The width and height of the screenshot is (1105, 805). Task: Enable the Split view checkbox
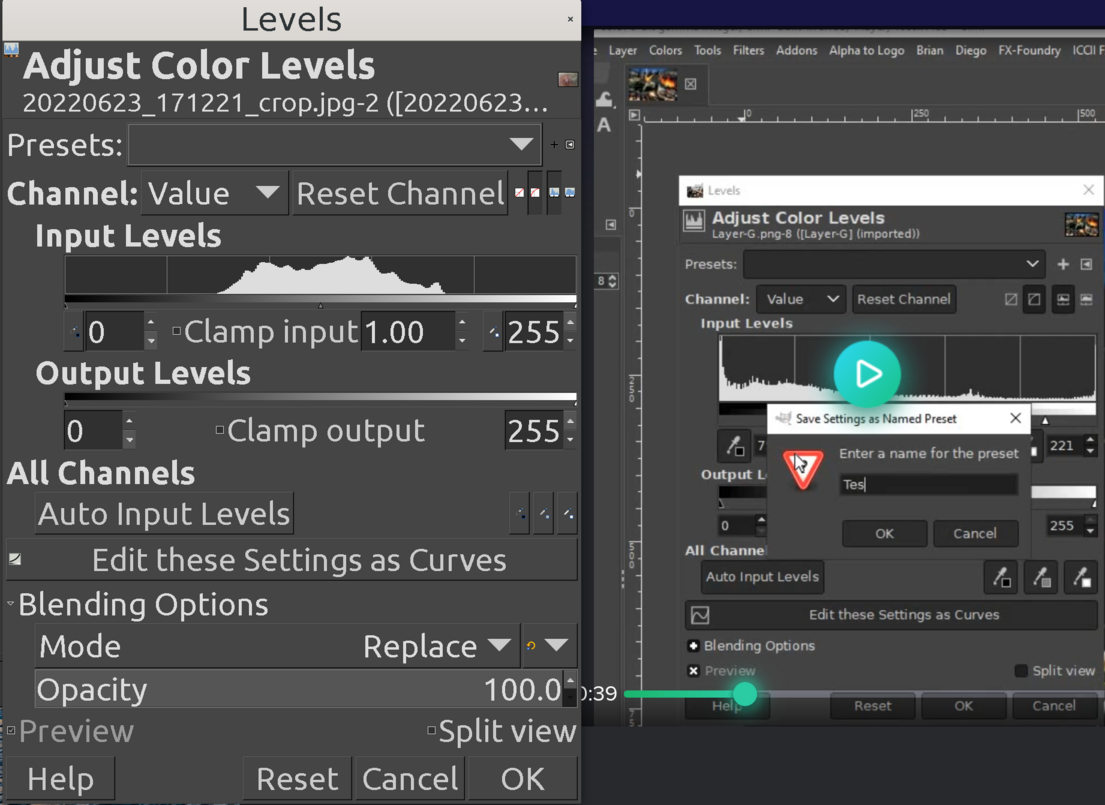[x=431, y=730]
